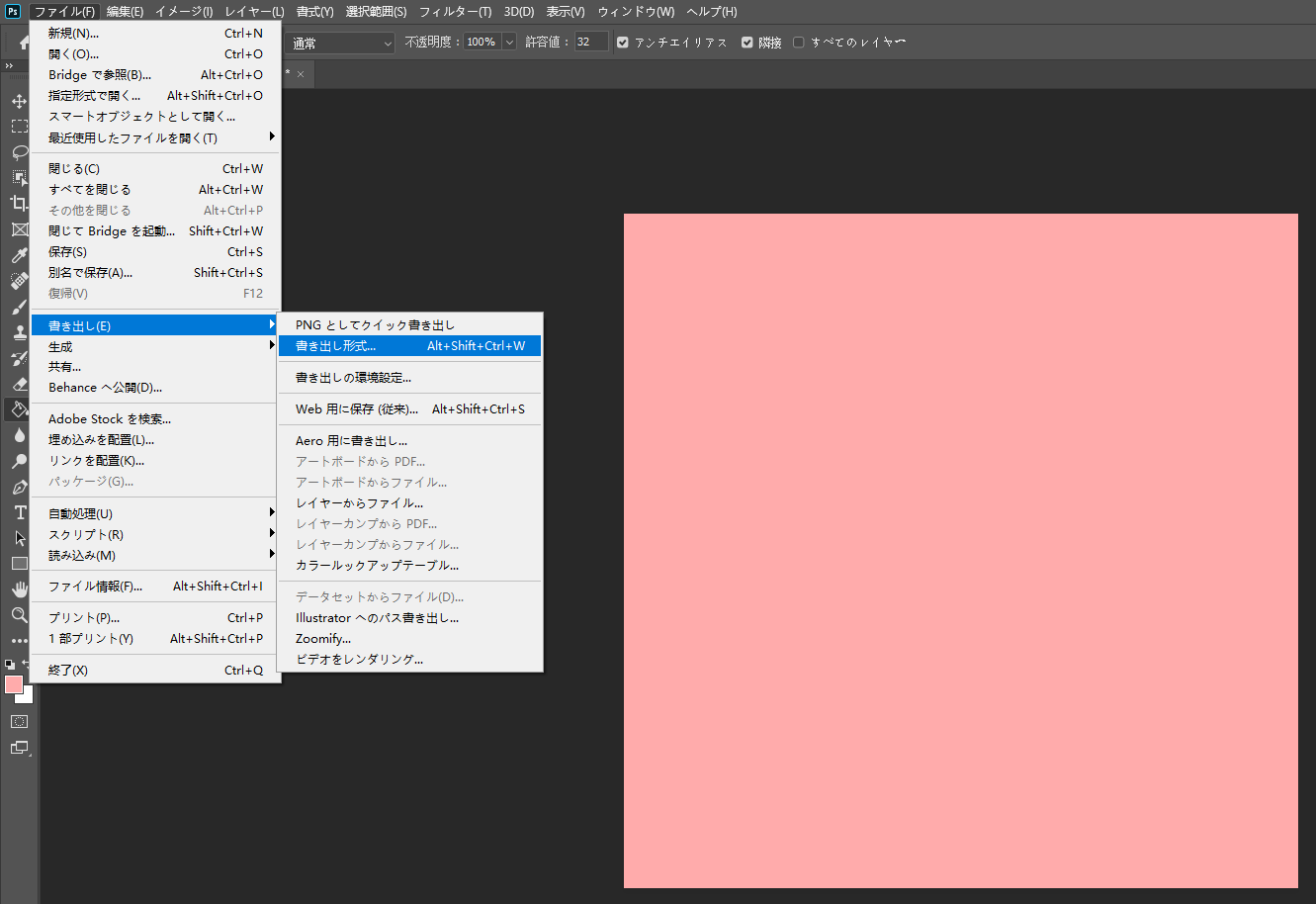Open the ヘルプ(H) menu
This screenshot has width=1316, height=904.
coord(711,12)
